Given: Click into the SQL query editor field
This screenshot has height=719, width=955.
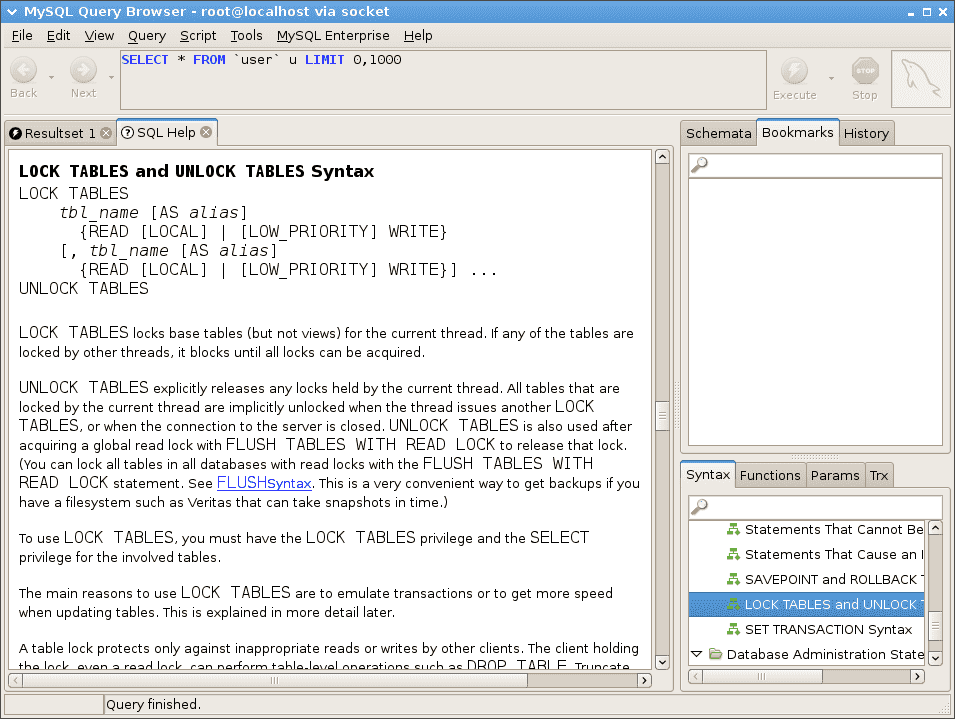Looking at the screenshot, I should [x=443, y=80].
